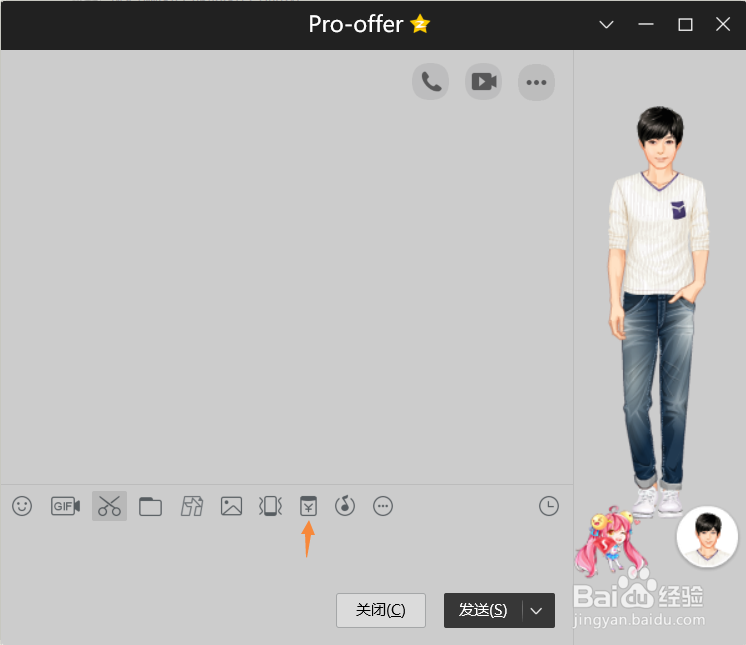Viewport: 746px width, 645px height.
Task: Insert a picture with the image icon
Action: 231,506
